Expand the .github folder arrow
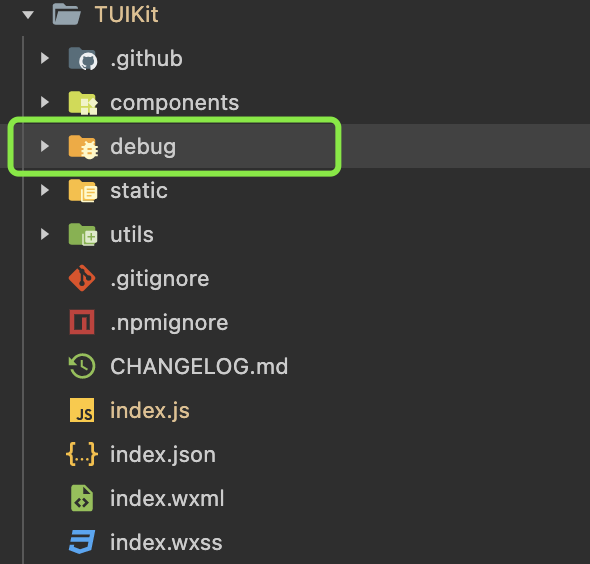 tap(45, 58)
